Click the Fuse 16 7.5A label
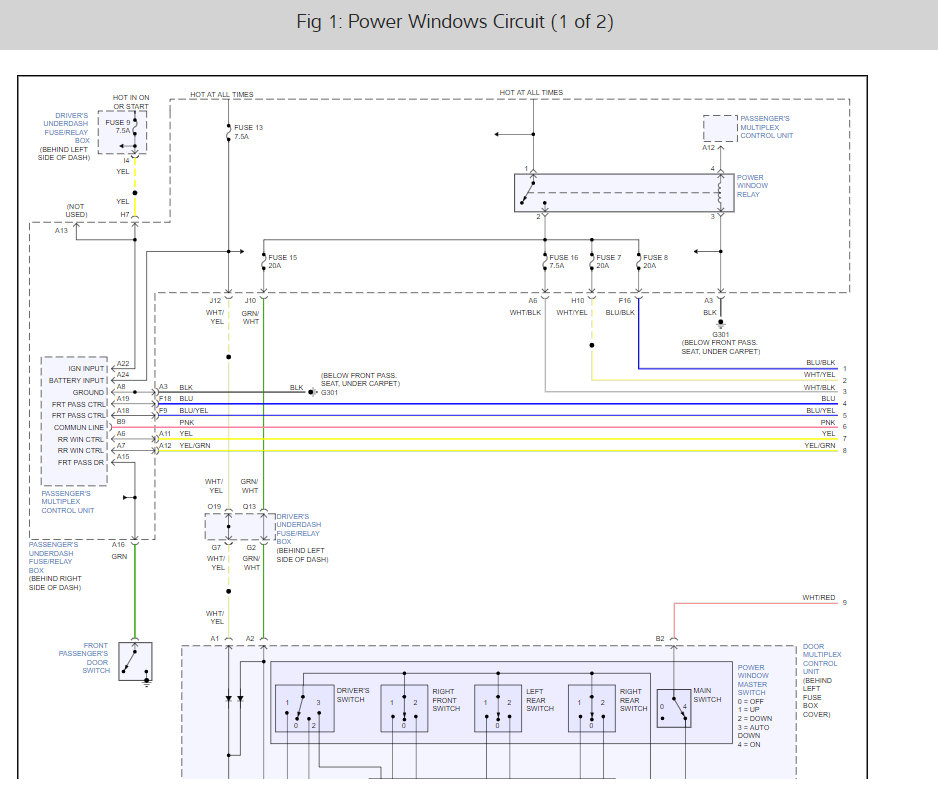Viewport: 938px width, 805px height. coord(563,262)
